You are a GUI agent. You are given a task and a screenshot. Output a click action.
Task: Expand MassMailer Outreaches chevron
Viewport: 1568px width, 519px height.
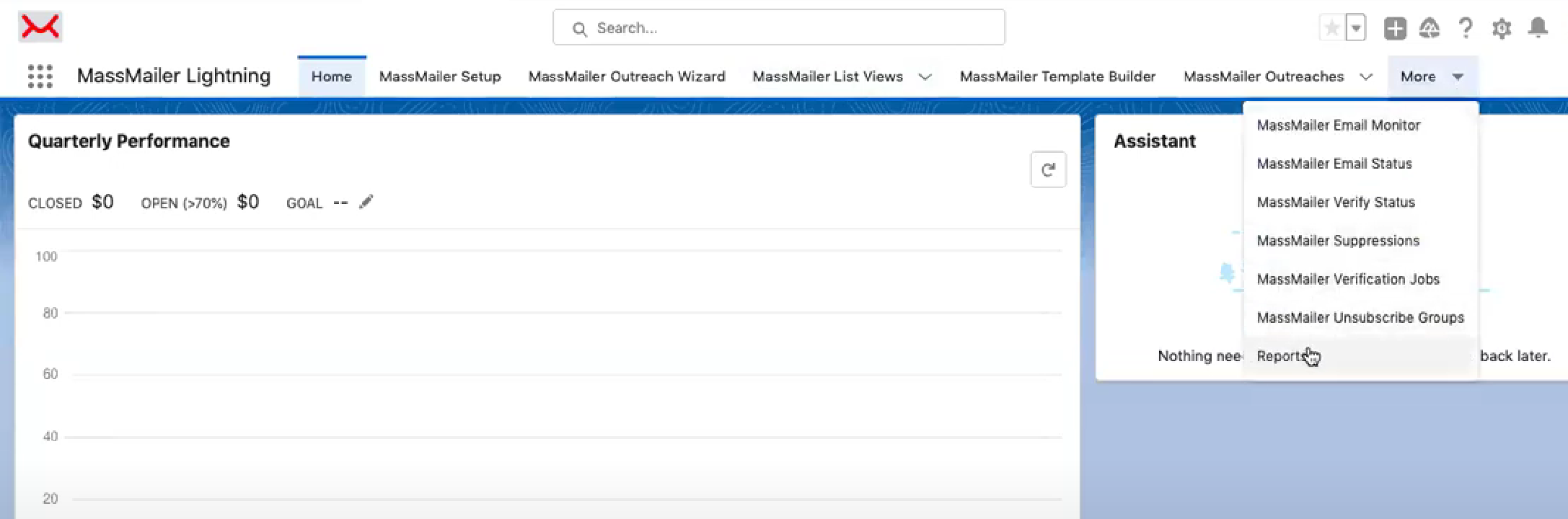pos(1366,77)
